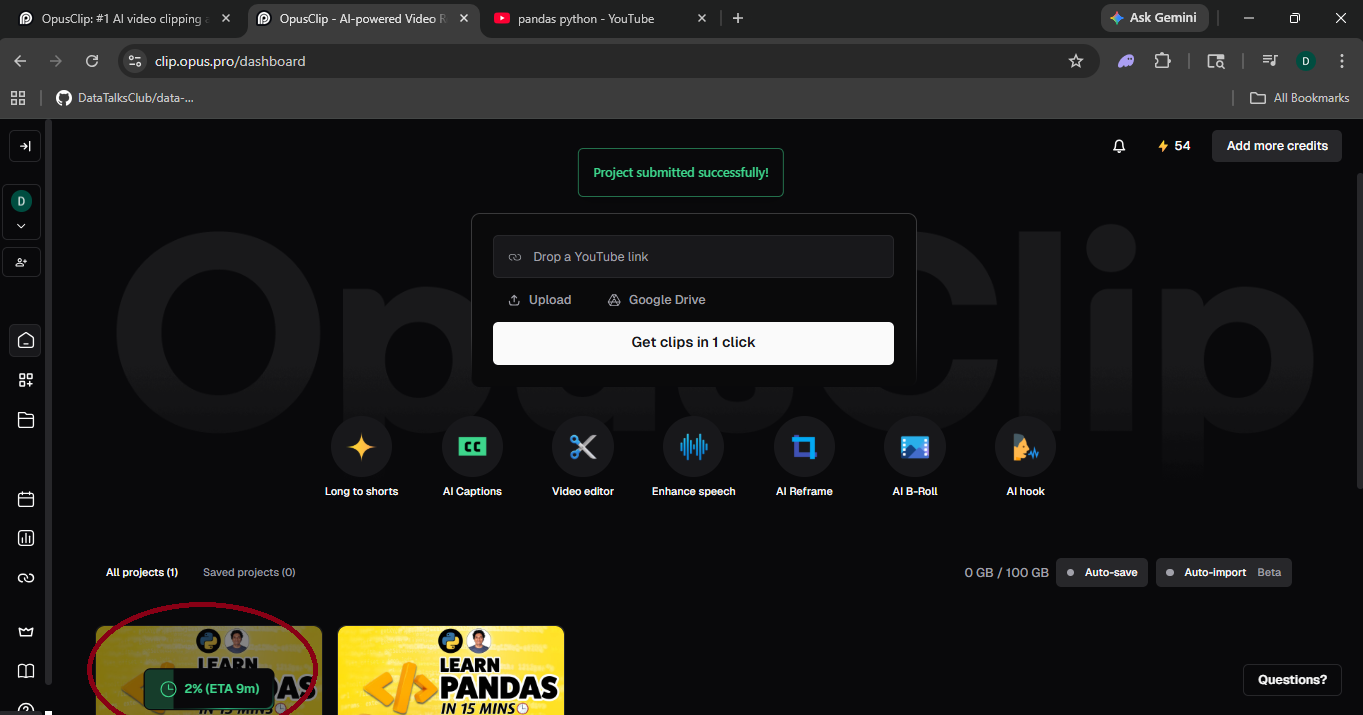Switch to OpusClip #1 AI video clipping tab
The image size is (1363, 715).
tap(123, 18)
